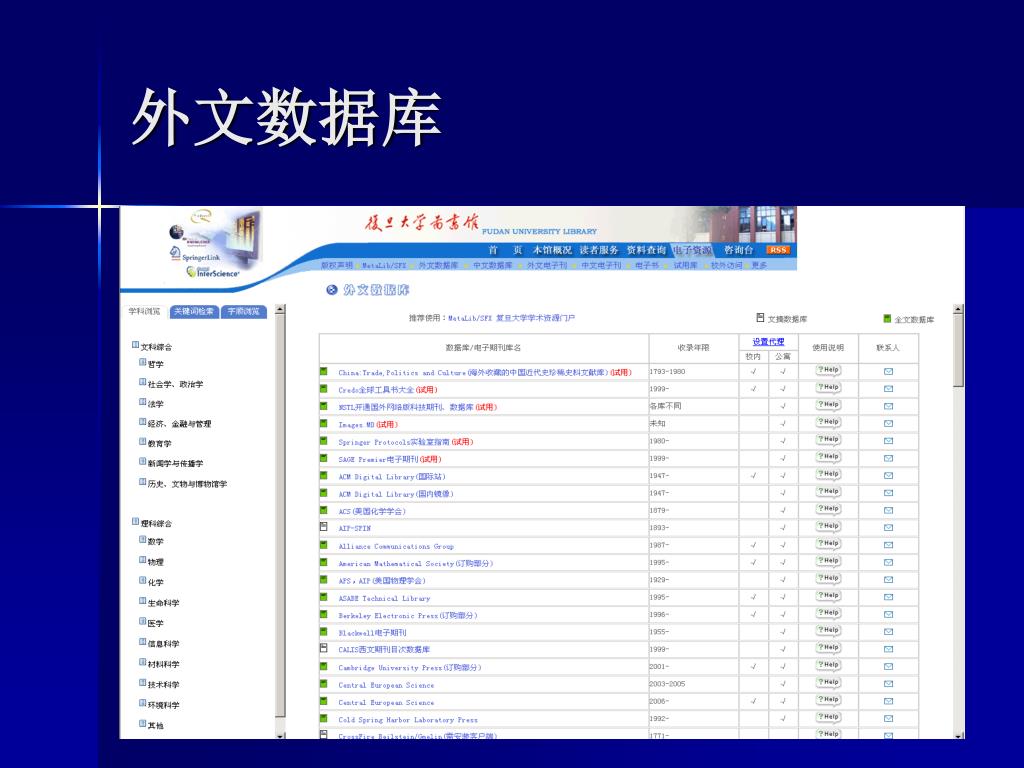Expand the 理科综合 category node
The height and width of the screenshot is (768, 1024).
135,522
